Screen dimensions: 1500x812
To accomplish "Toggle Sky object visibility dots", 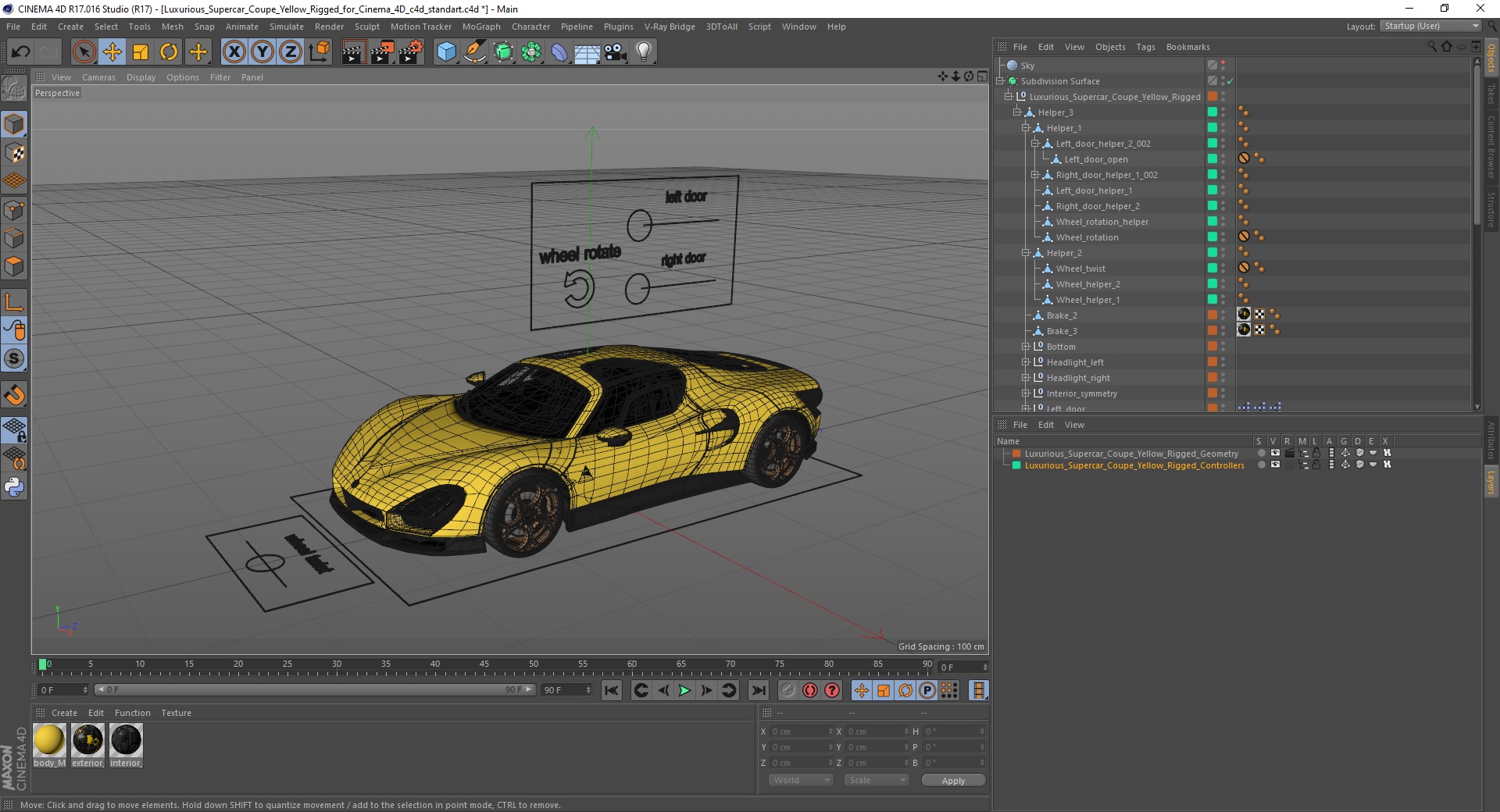I will 1223,66.
